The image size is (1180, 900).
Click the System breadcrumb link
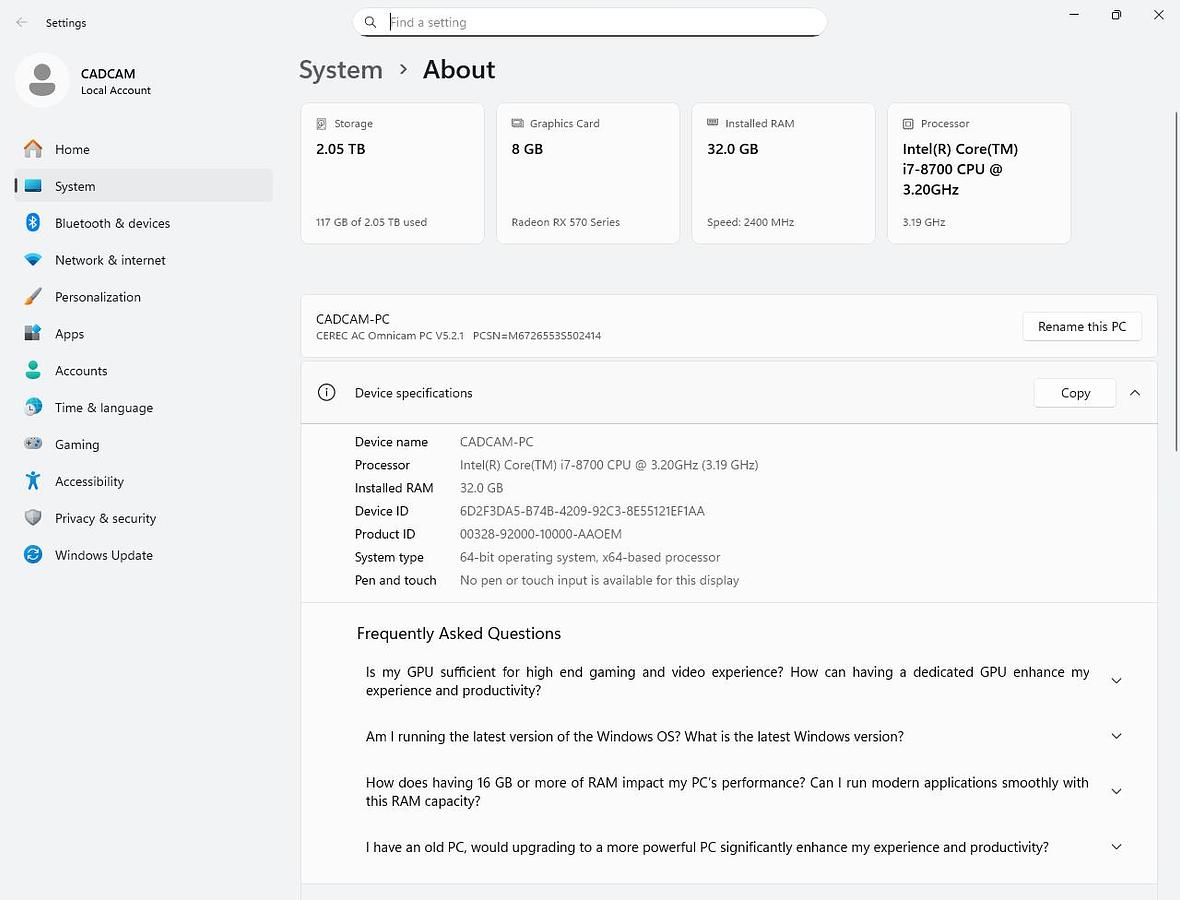pos(341,70)
